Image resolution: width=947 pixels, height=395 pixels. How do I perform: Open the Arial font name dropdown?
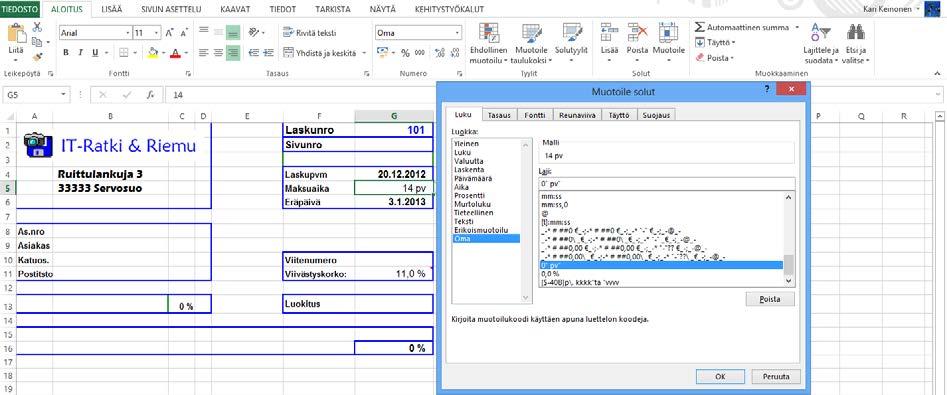pos(128,33)
